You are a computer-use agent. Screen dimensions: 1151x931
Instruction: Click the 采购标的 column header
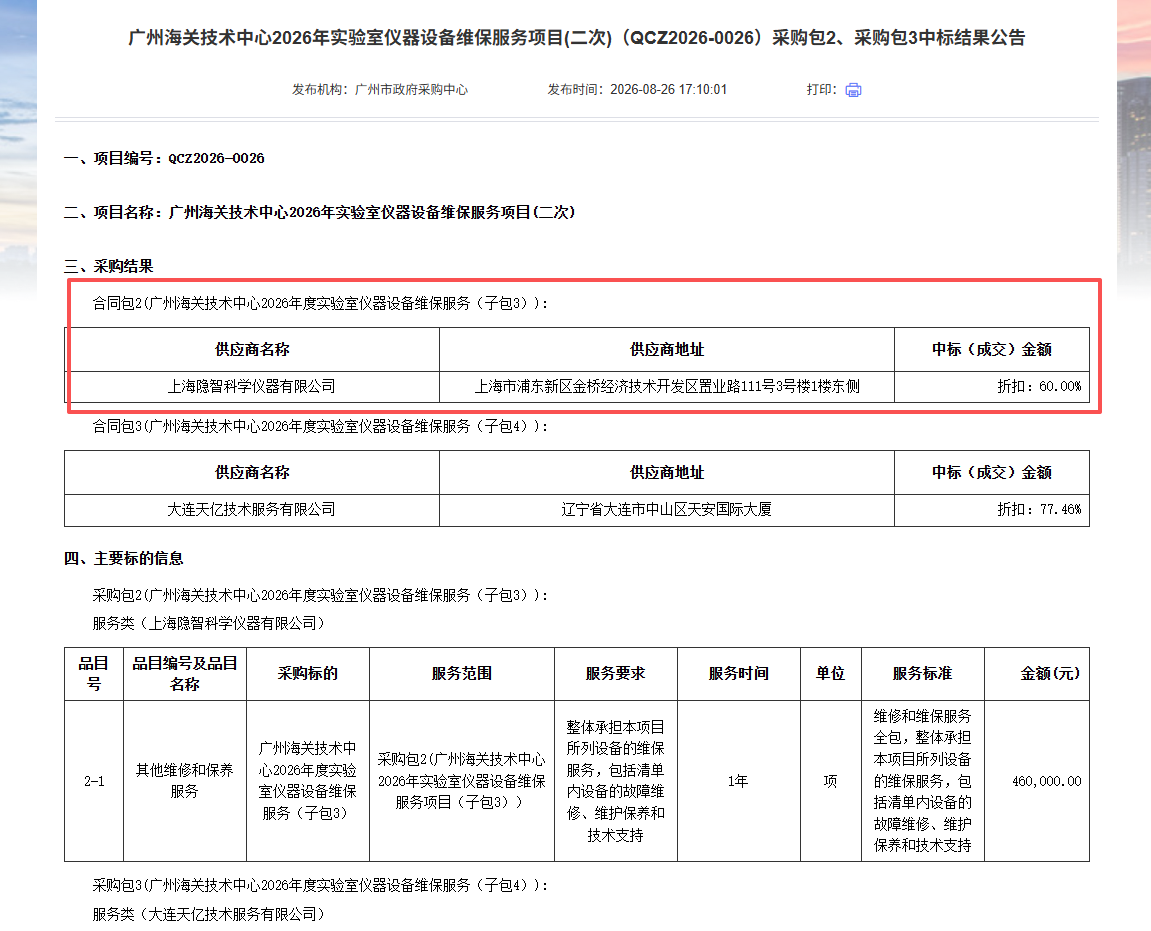click(308, 674)
